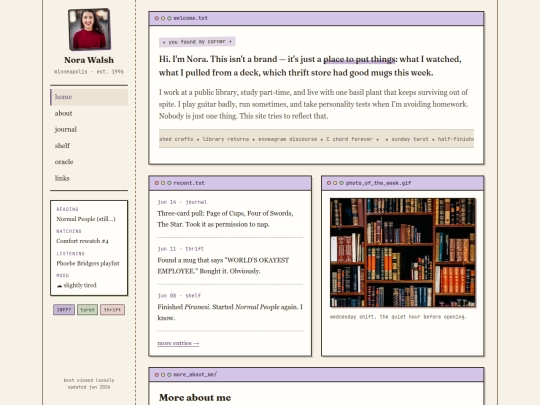Click the 'you found my corner' badge

(x=197, y=42)
